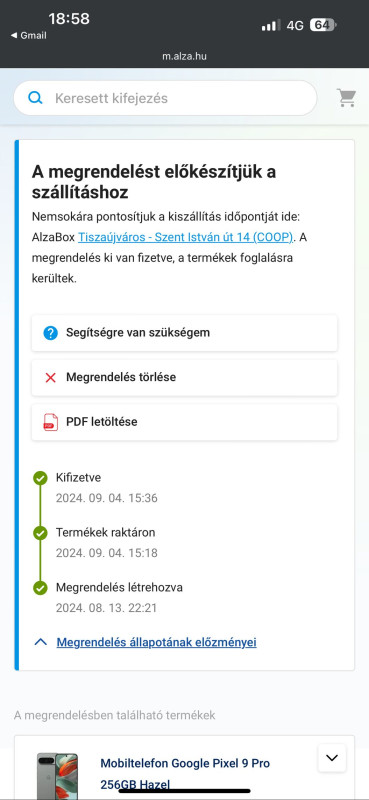Tap the Termékek raktáron green checkmark
Image resolution: width=369 pixels, height=800 pixels.
(40, 533)
